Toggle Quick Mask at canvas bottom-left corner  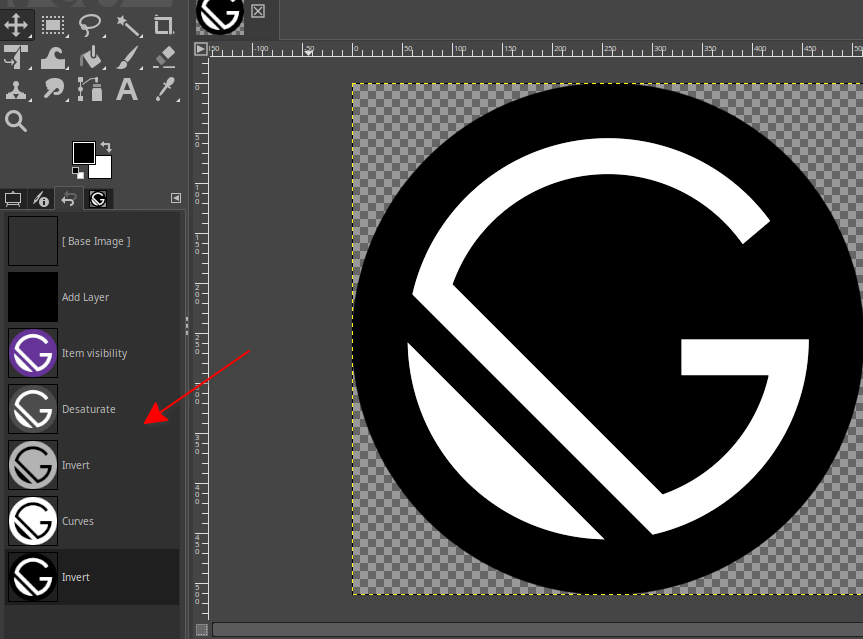(x=202, y=629)
